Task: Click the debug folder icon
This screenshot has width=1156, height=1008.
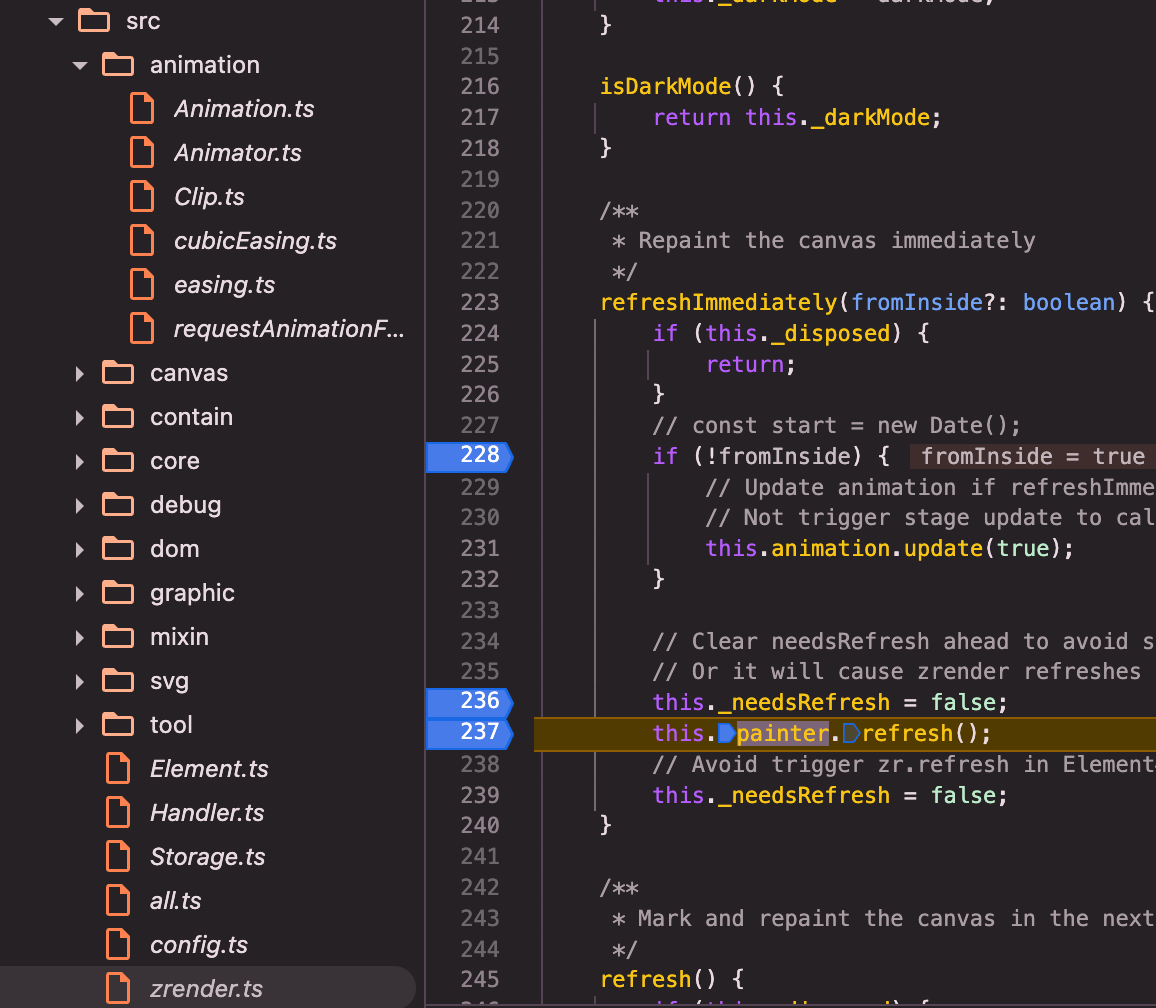Action: [x=118, y=505]
